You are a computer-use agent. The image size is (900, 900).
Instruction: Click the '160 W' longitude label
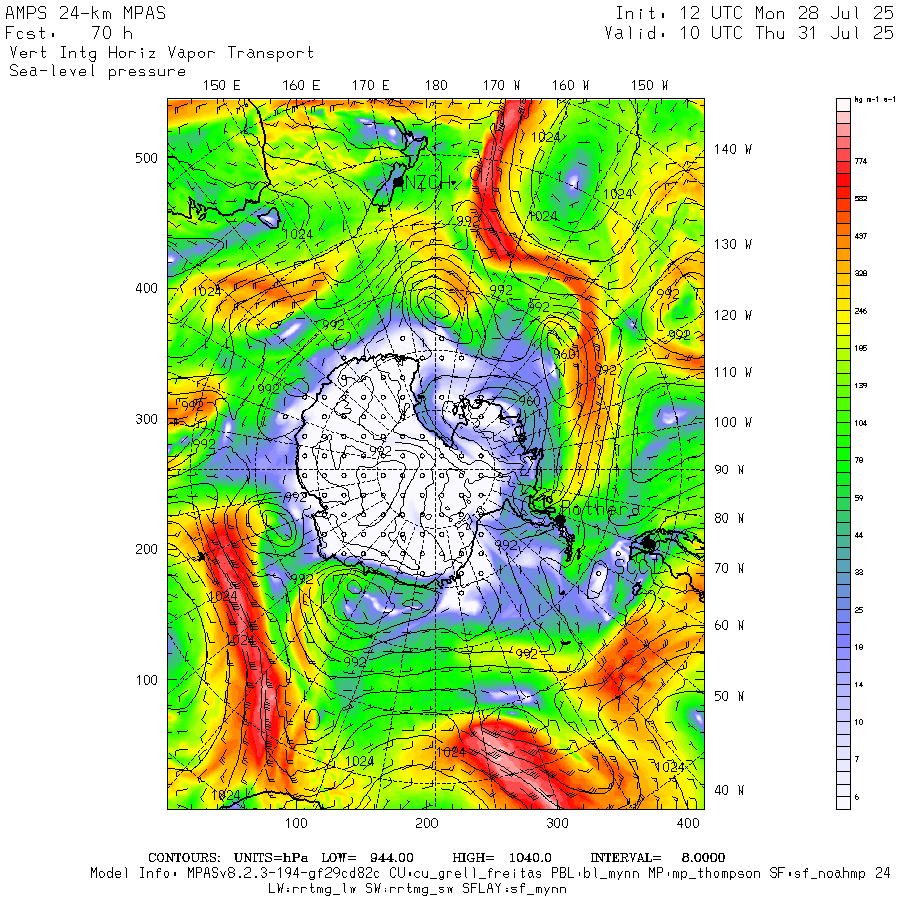(x=571, y=86)
